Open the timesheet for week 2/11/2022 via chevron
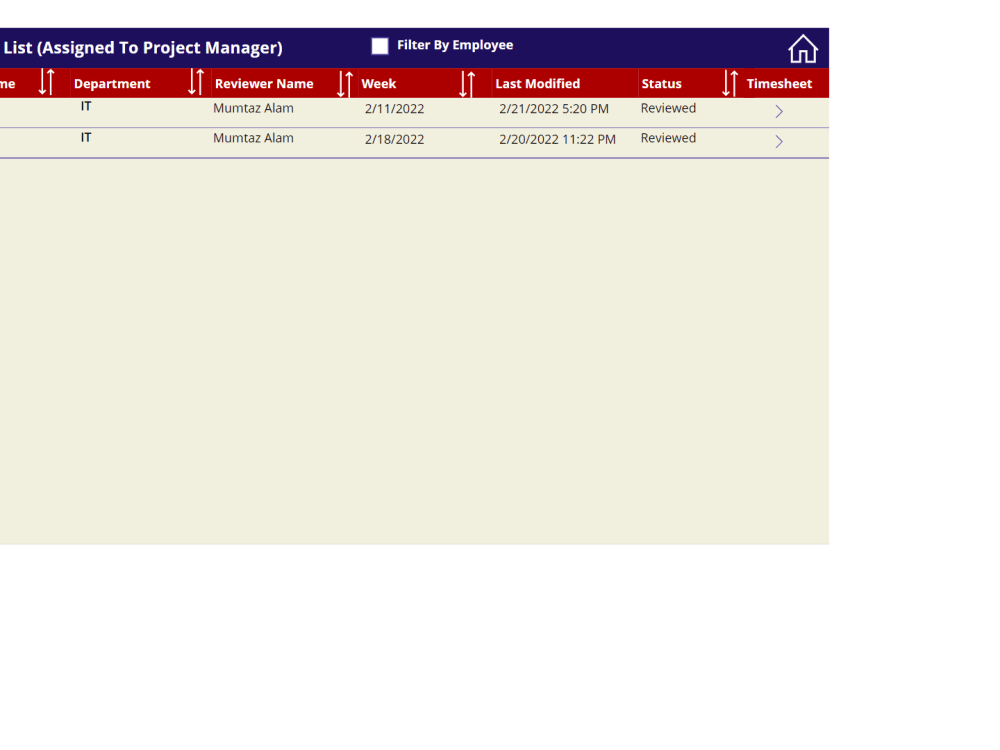 [778, 111]
